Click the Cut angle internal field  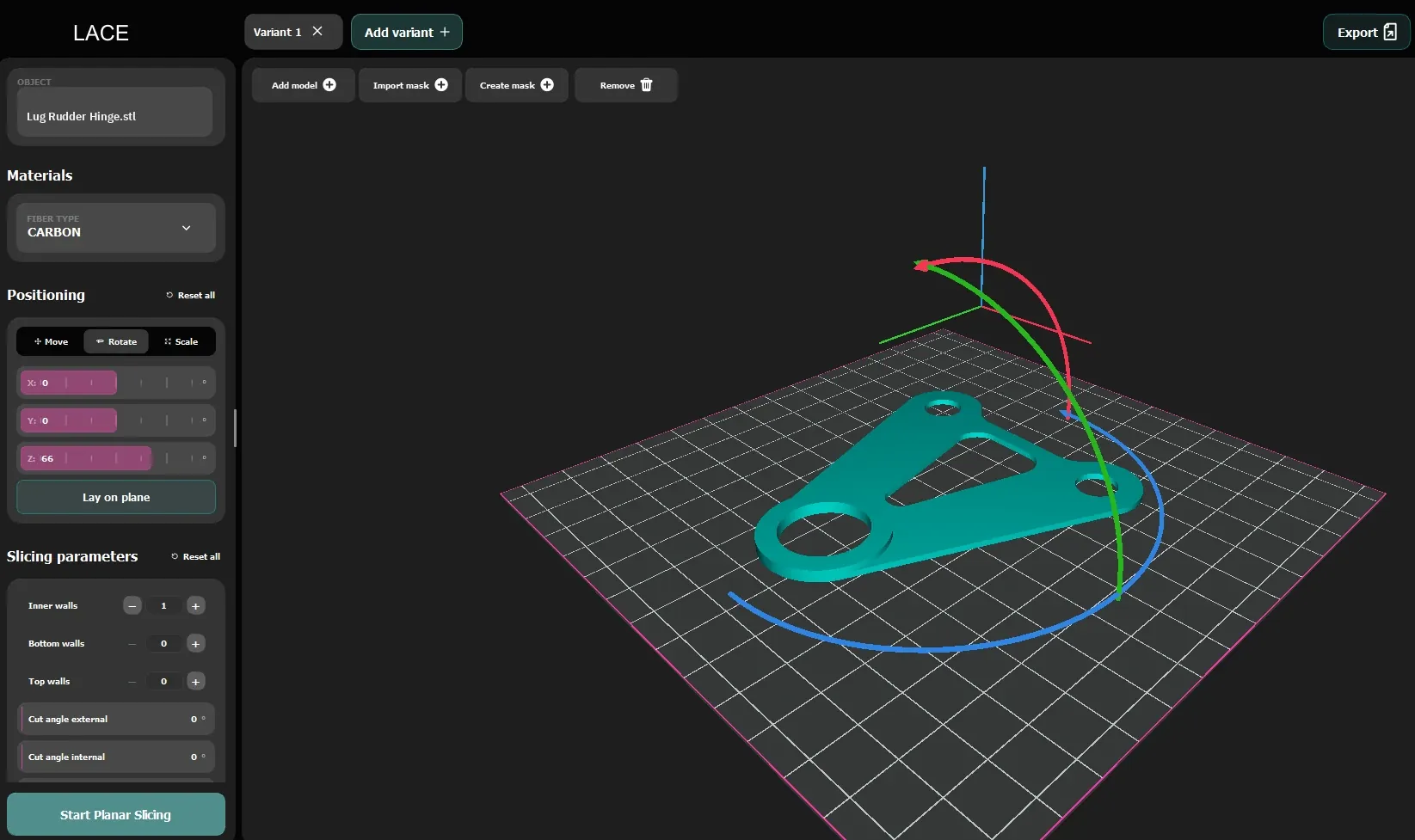(x=116, y=757)
